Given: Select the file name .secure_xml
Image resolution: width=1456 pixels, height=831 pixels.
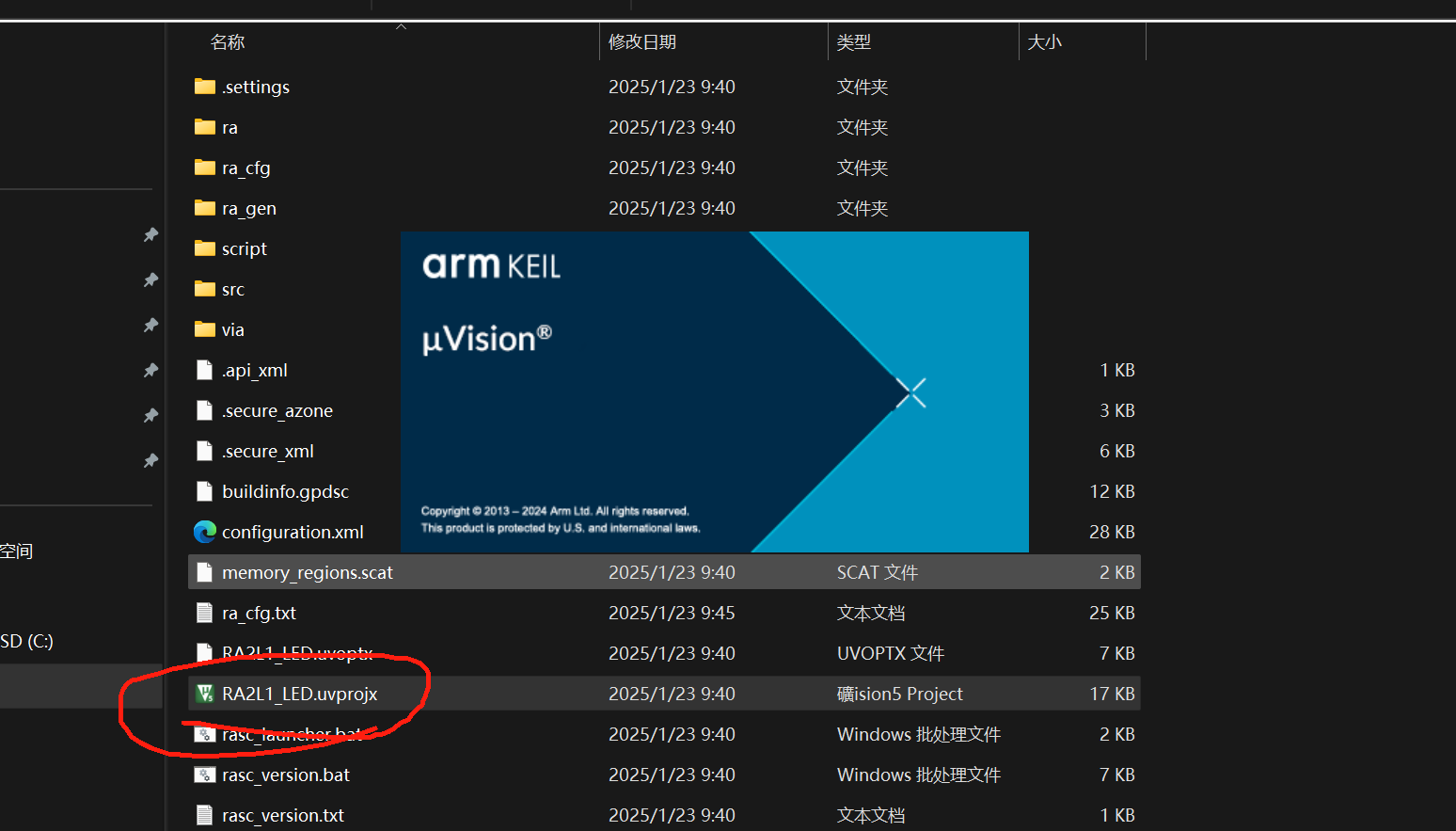Looking at the screenshot, I should point(268,451).
